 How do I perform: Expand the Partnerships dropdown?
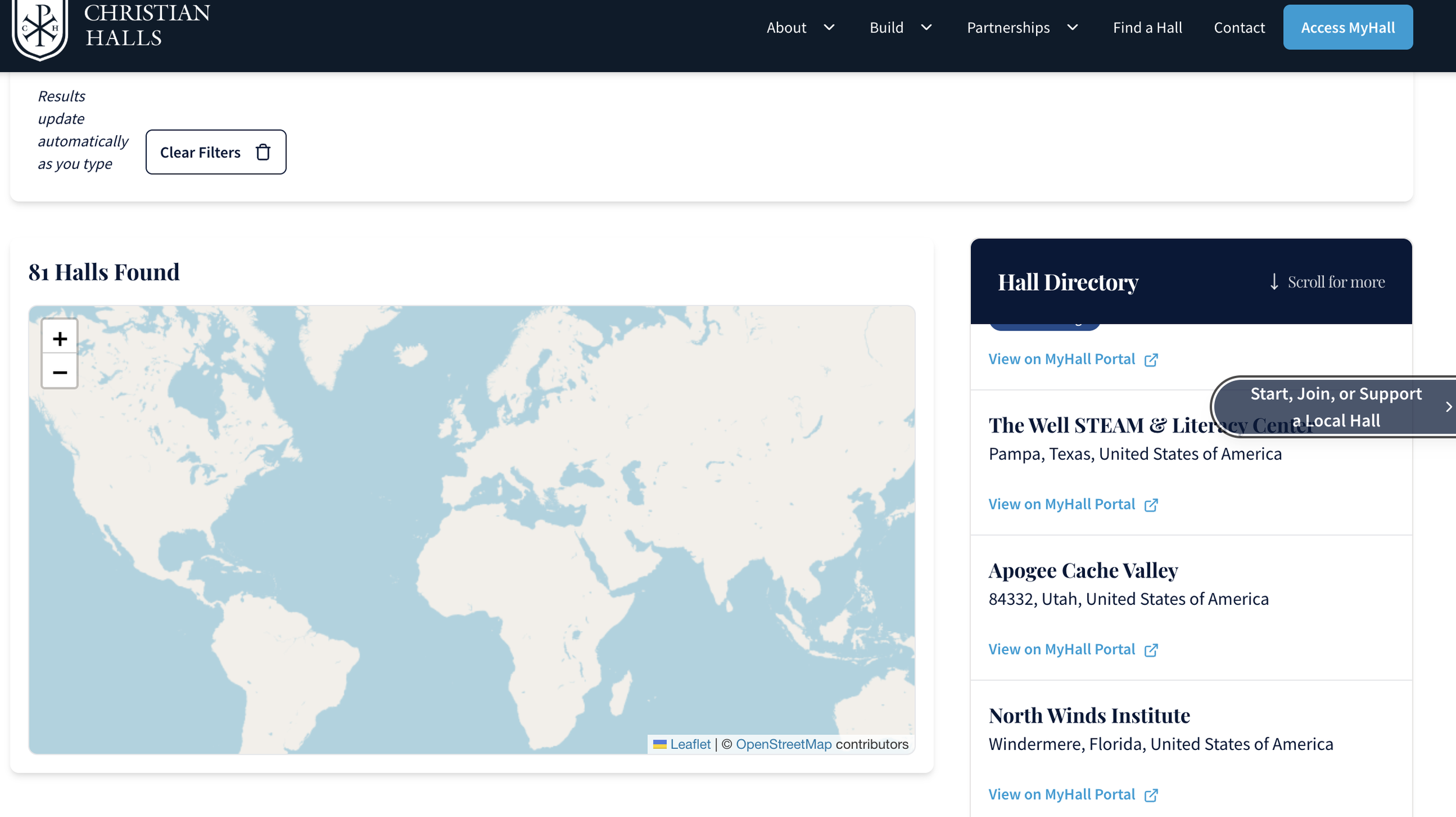click(x=1073, y=27)
